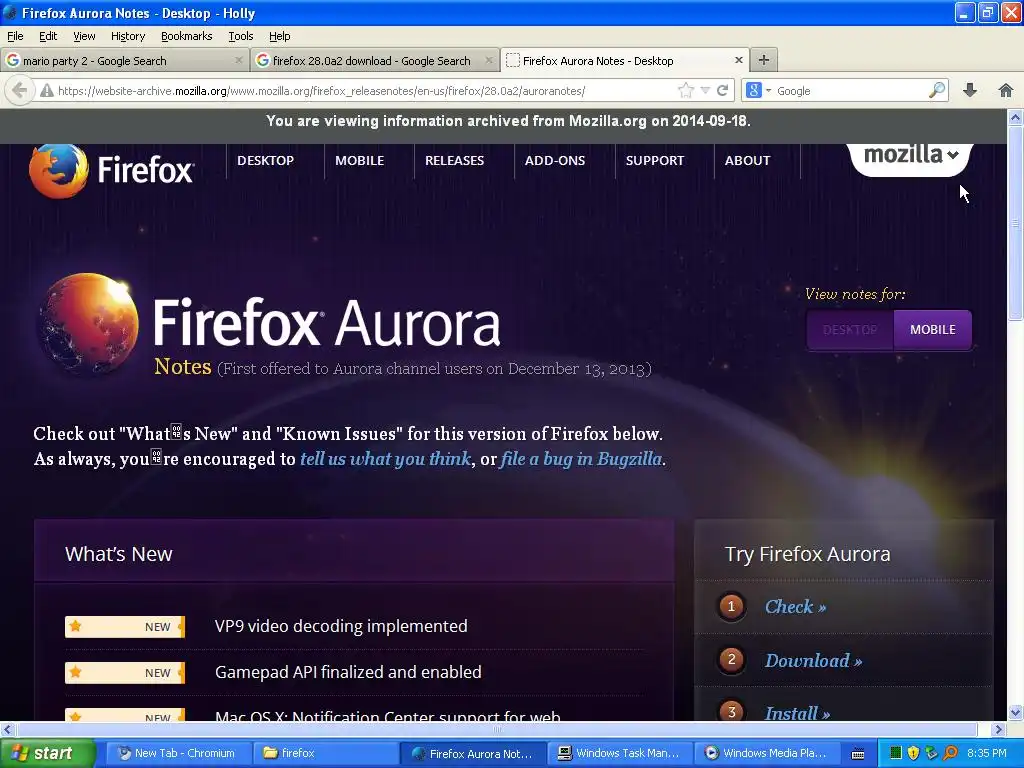Close the firefox 28.0a2 download tab
This screenshot has width=1024, height=768.
click(488, 60)
